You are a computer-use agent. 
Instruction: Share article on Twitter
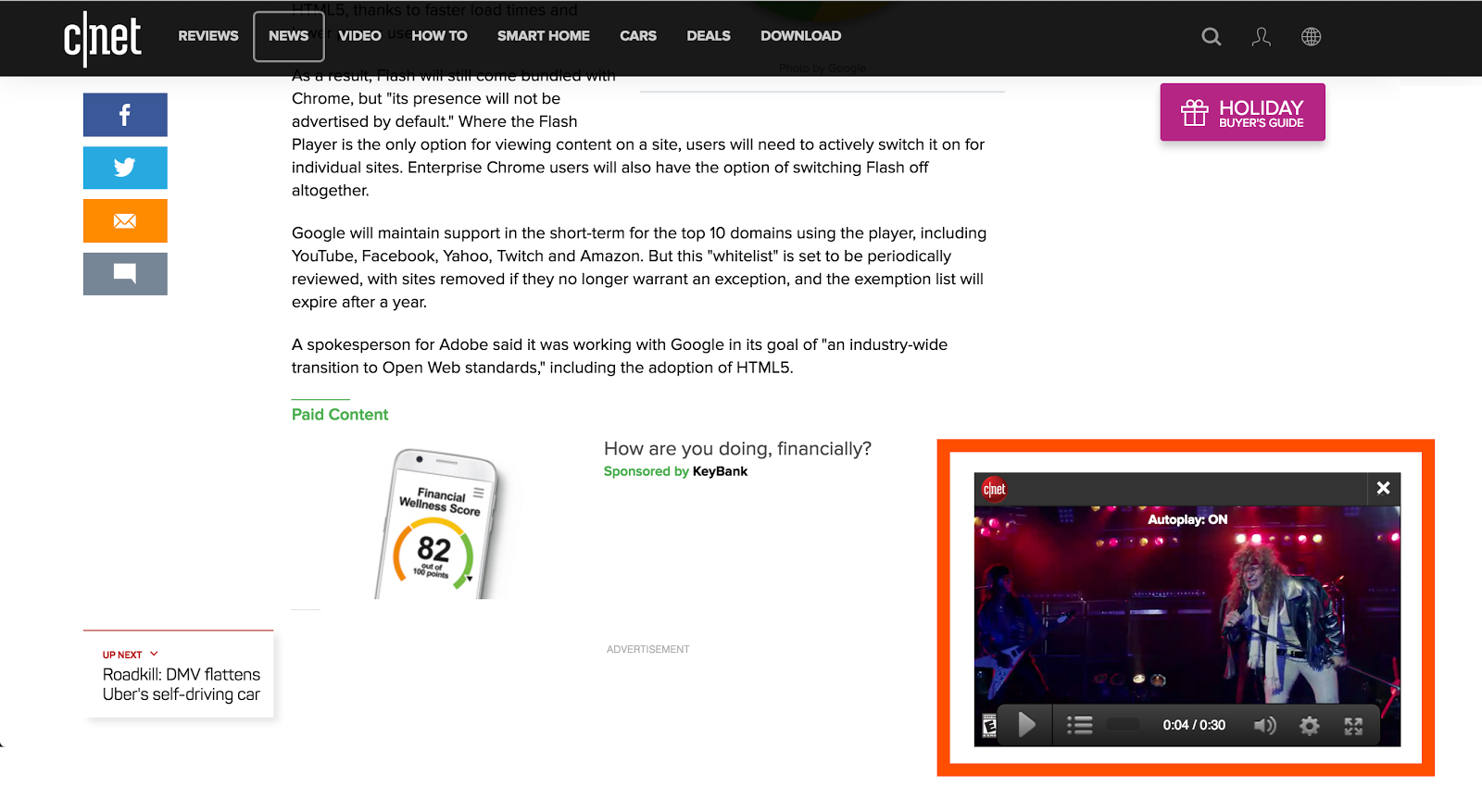125,168
